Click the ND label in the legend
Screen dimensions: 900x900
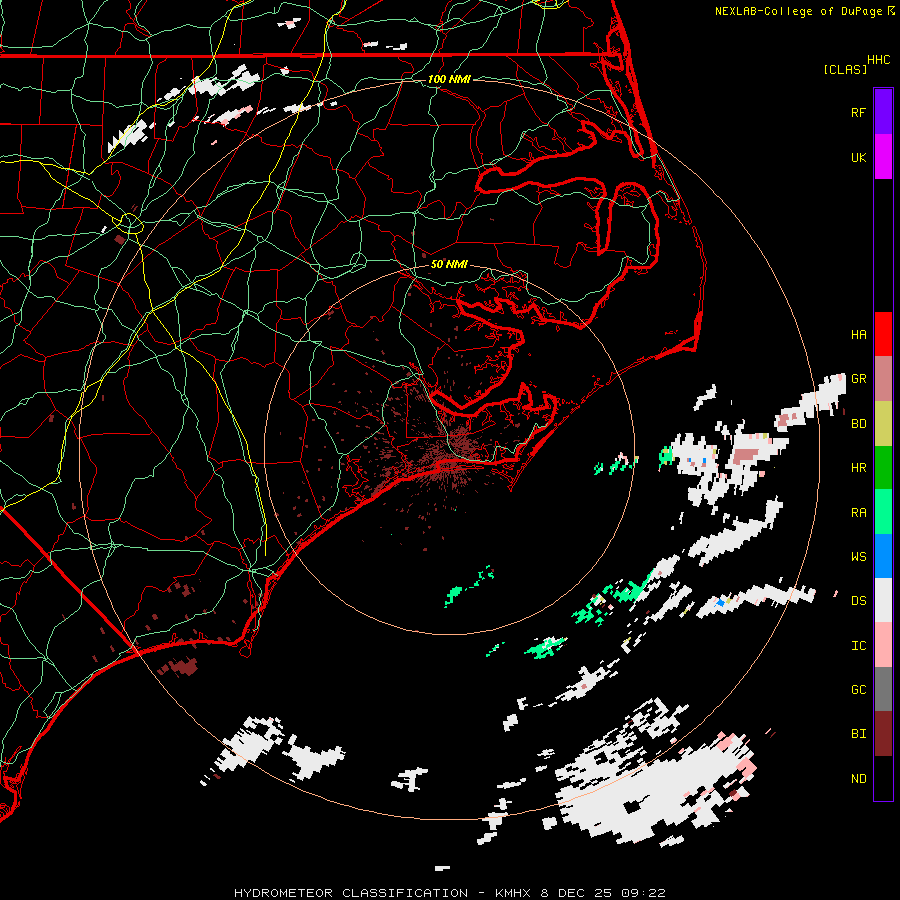[858, 779]
